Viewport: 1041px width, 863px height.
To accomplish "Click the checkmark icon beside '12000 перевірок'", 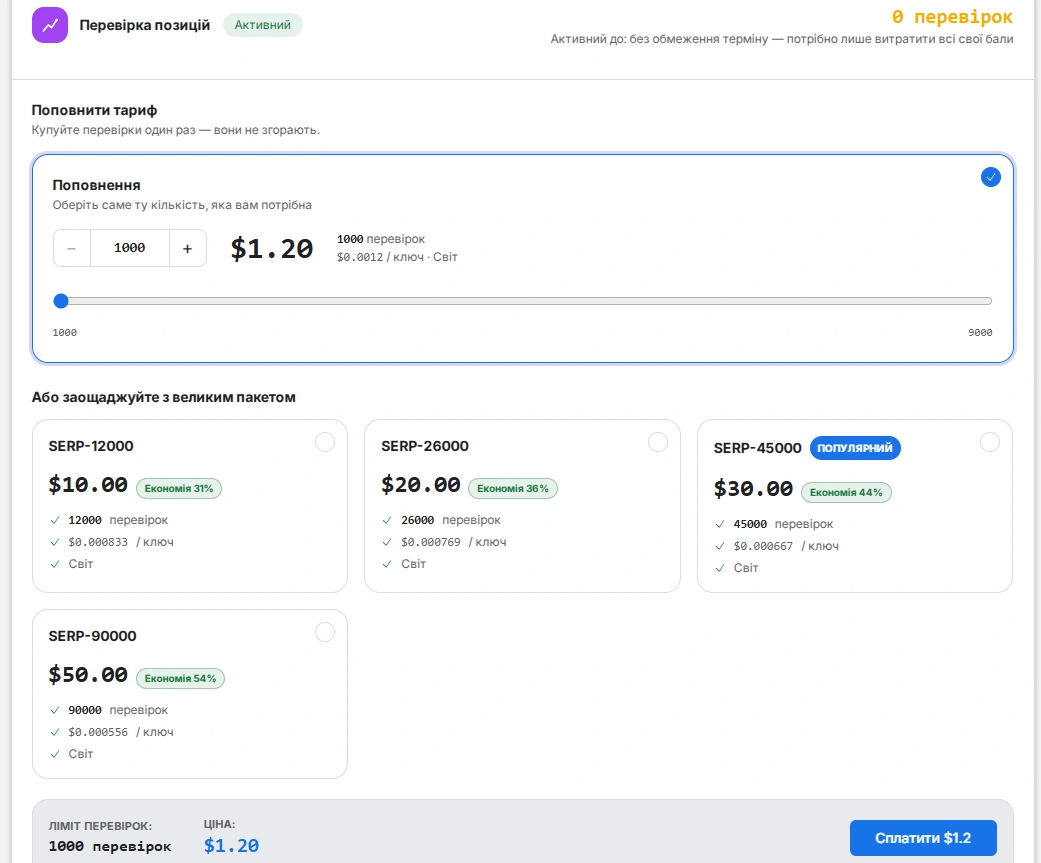I will [54, 520].
